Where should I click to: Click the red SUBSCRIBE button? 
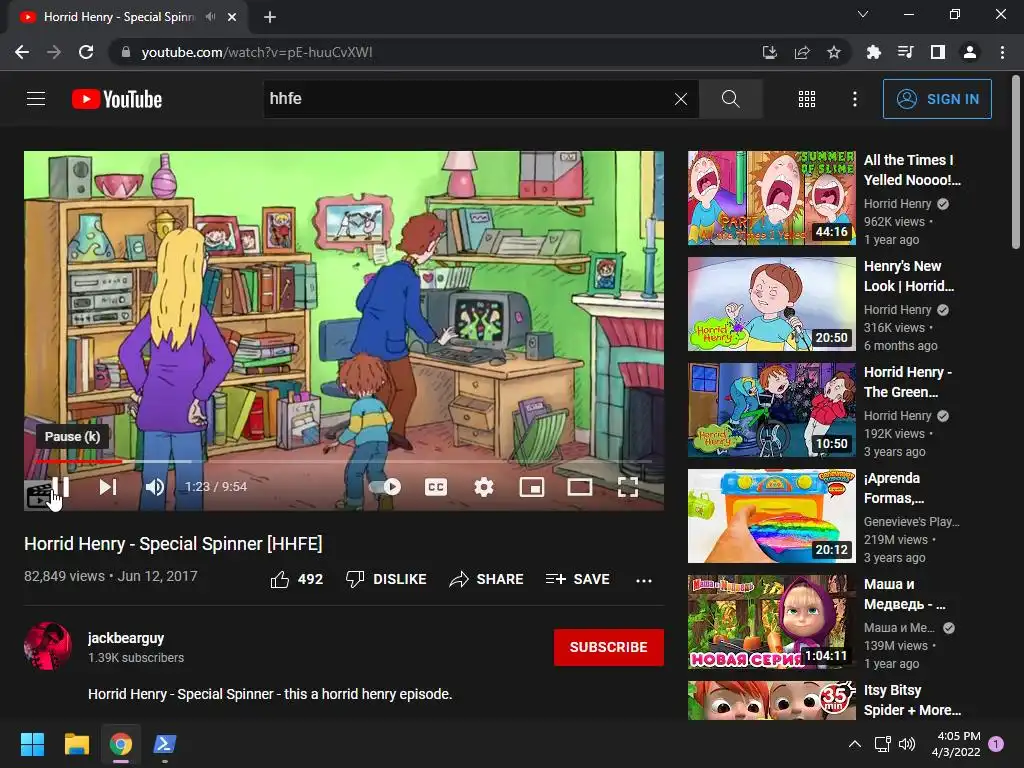609,647
